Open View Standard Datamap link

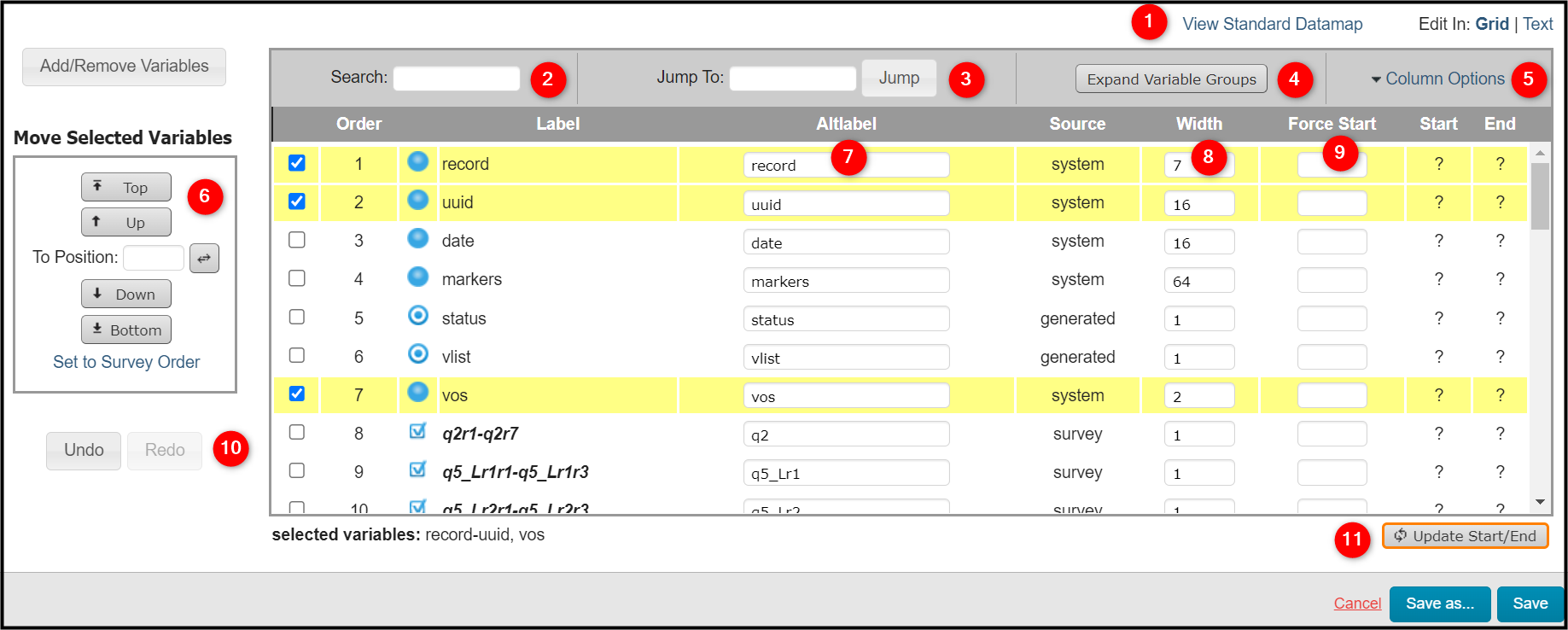(x=1273, y=24)
